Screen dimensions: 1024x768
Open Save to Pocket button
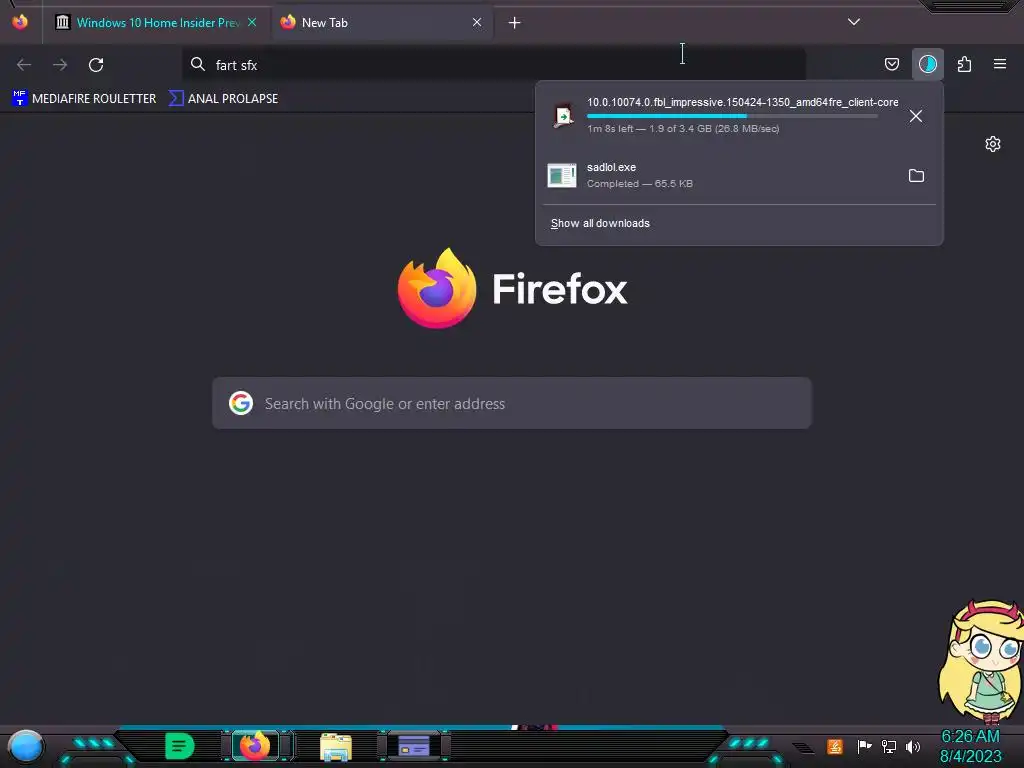891,64
